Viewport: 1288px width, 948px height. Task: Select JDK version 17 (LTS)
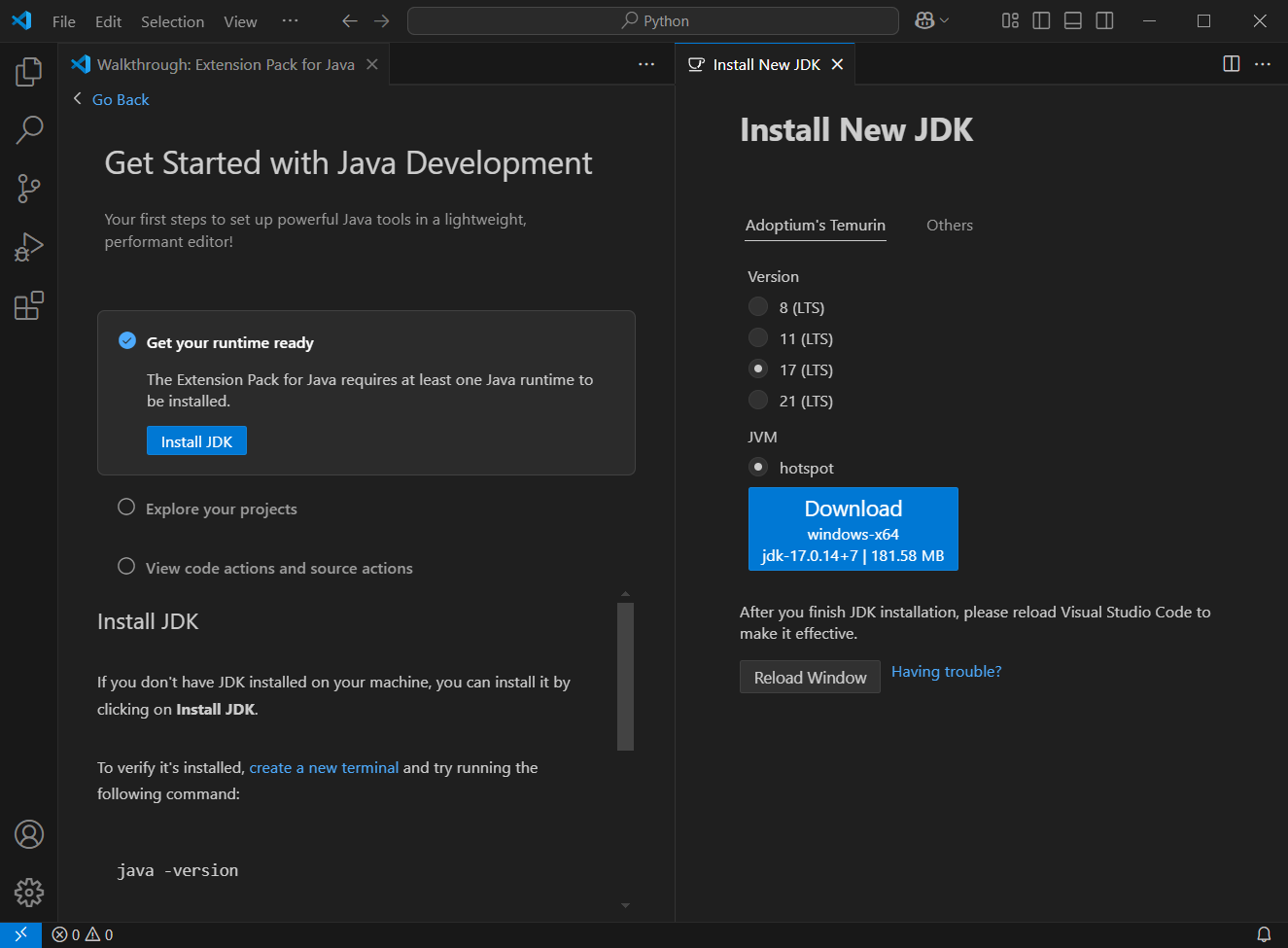coord(758,369)
